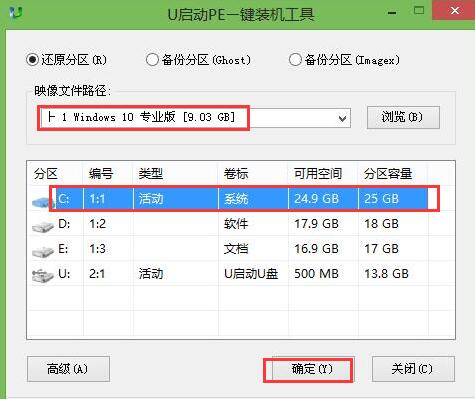Click the D: drive icon
Viewport: 475px width, 399px height.
(x=42, y=227)
